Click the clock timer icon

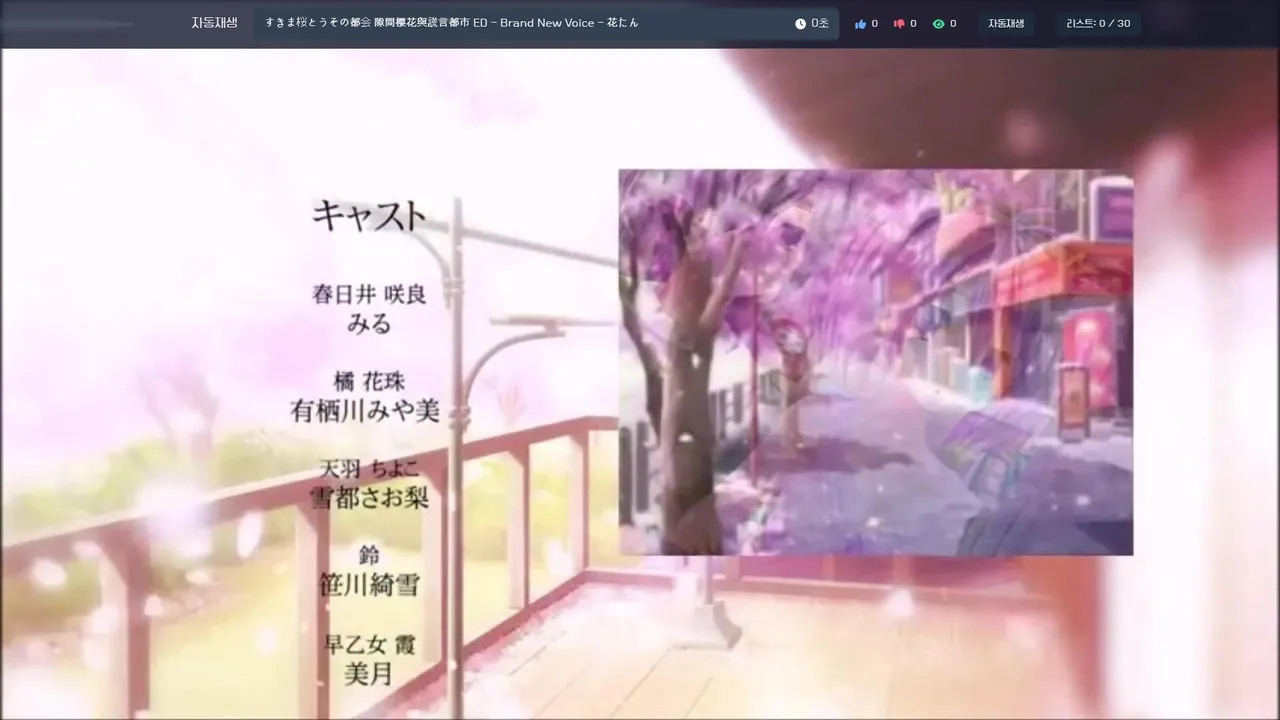click(800, 23)
